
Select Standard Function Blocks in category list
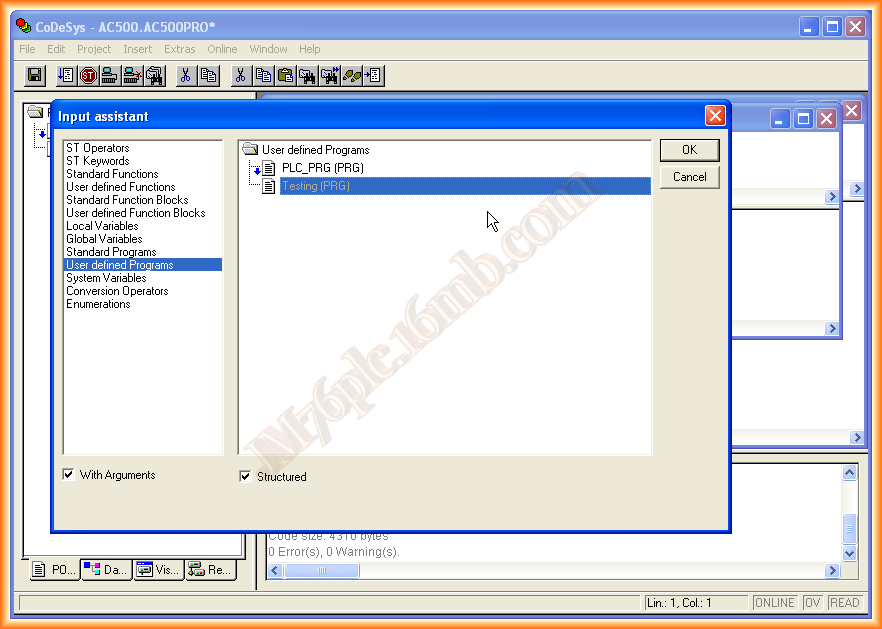127,200
